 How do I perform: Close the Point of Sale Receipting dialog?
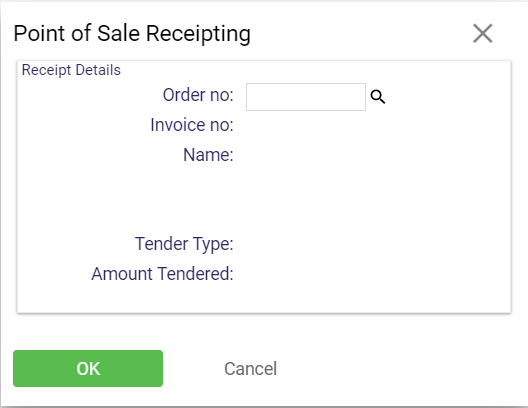pyautogui.click(x=483, y=33)
